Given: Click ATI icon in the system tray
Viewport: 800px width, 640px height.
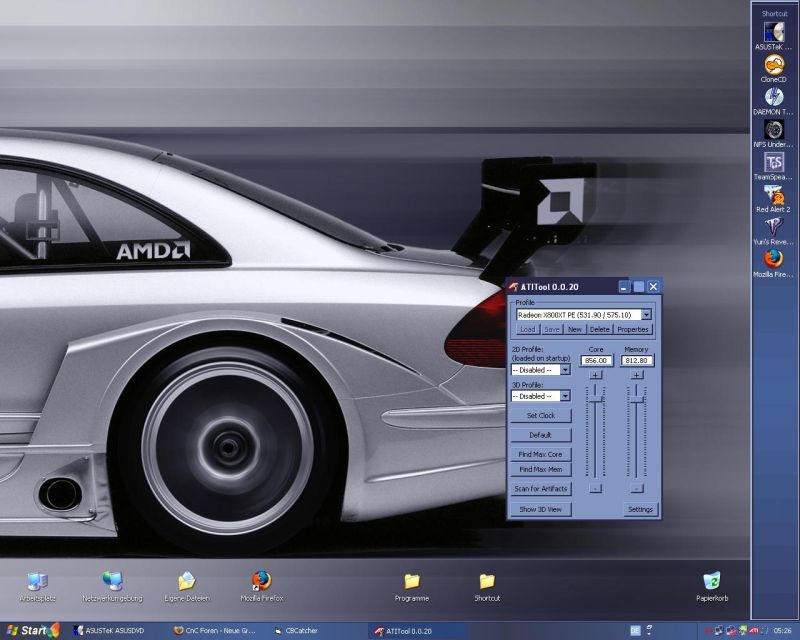Looking at the screenshot, I should [754, 631].
